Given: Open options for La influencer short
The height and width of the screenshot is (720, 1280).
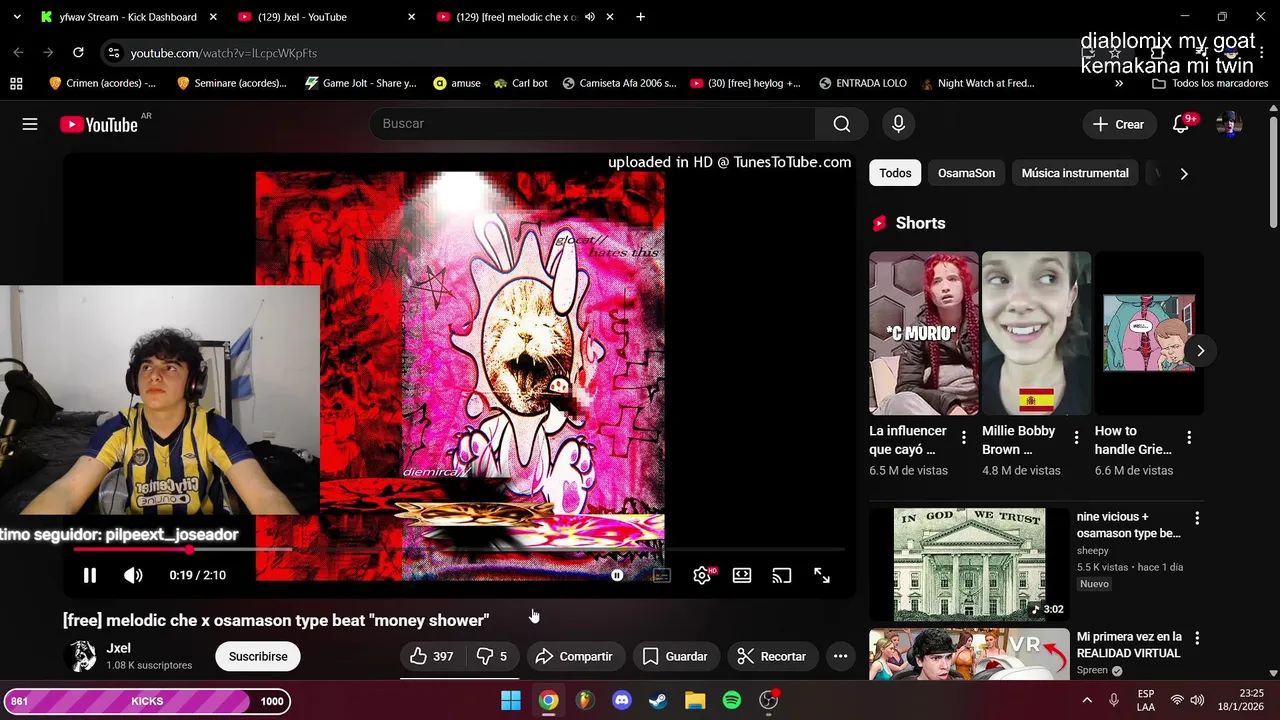Looking at the screenshot, I should click(964, 437).
